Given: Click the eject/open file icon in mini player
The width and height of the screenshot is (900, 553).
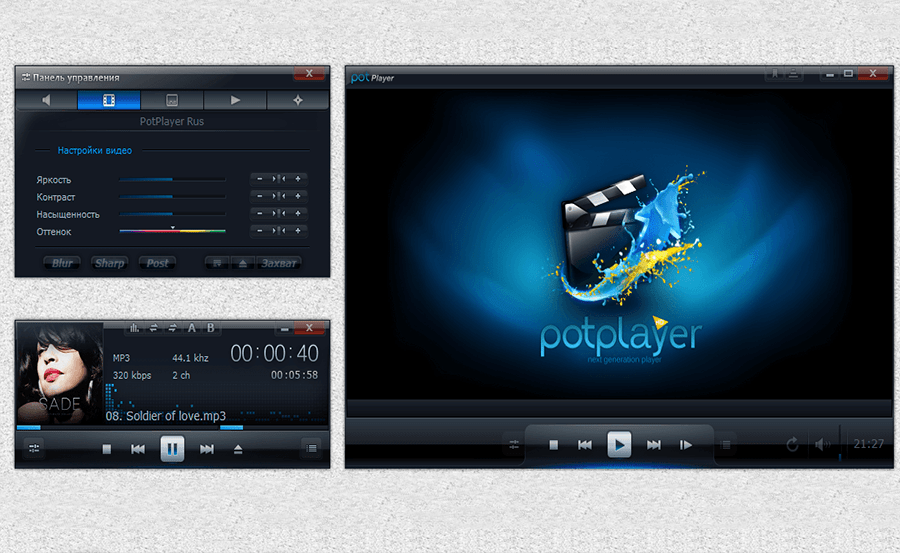Looking at the screenshot, I should pyautogui.click(x=238, y=449).
